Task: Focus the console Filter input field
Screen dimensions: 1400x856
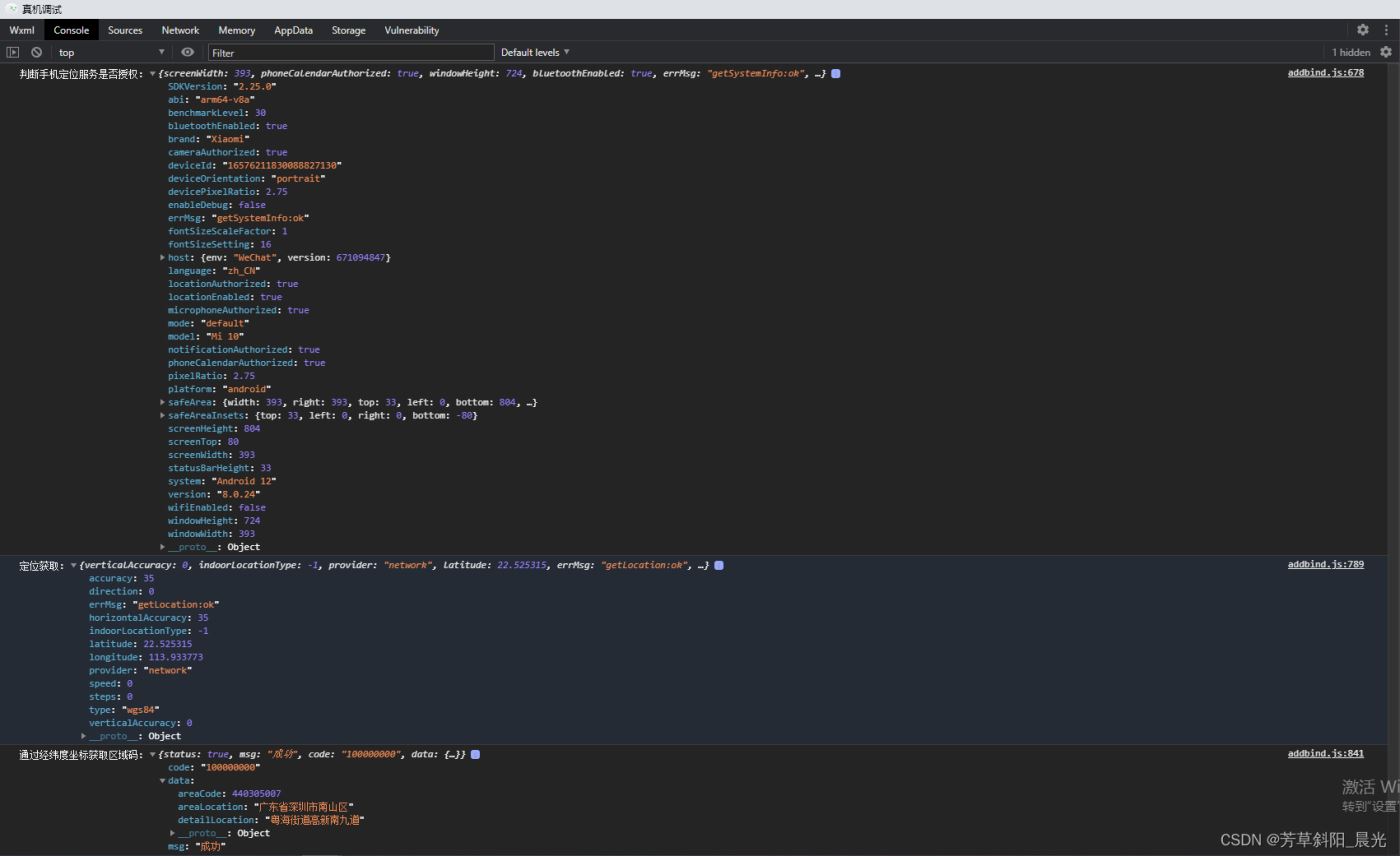Action: pos(351,52)
